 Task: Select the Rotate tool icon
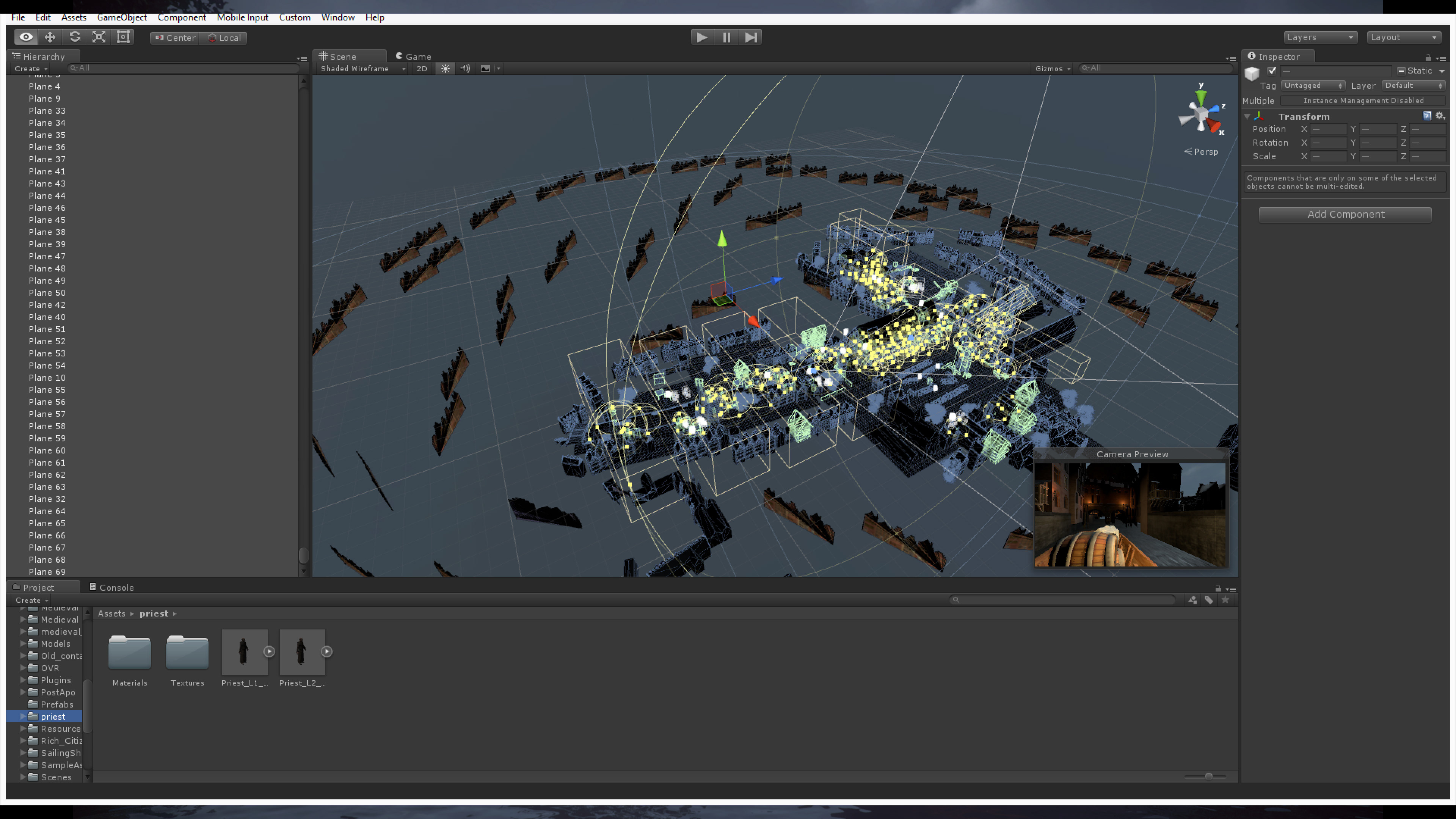(75, 37)
